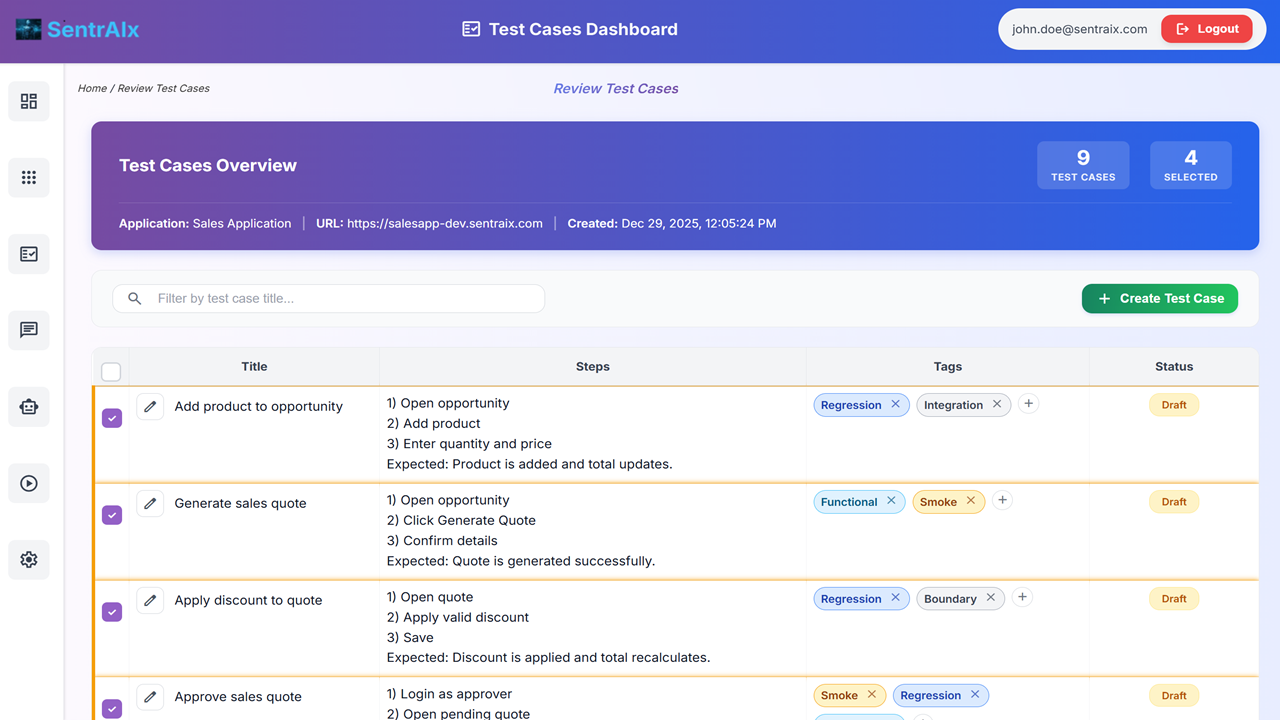This screenshot has height=720, width=1280.
Task: Remove Smoke tag from 'Approve sales quote'
Action: [872, 694]
